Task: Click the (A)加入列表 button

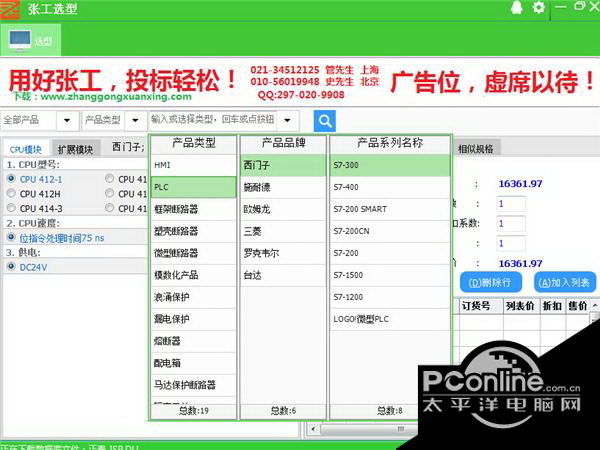Action: 565,283
